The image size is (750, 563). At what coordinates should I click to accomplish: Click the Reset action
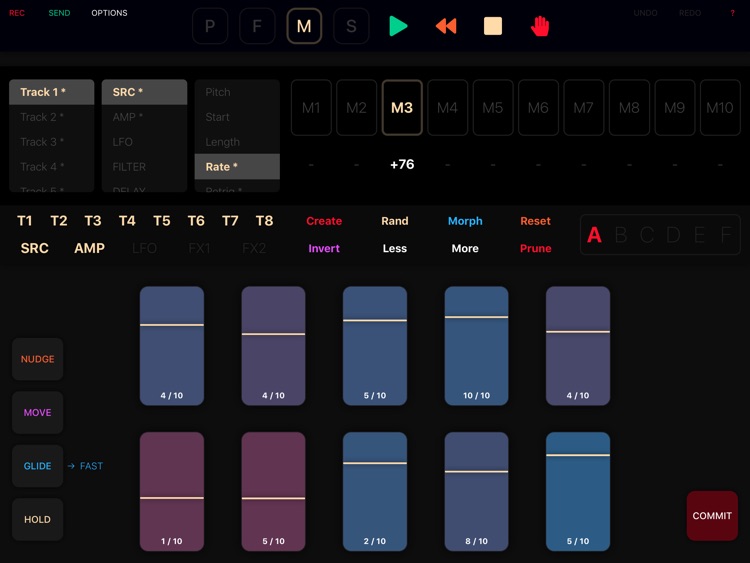(535, 221)
